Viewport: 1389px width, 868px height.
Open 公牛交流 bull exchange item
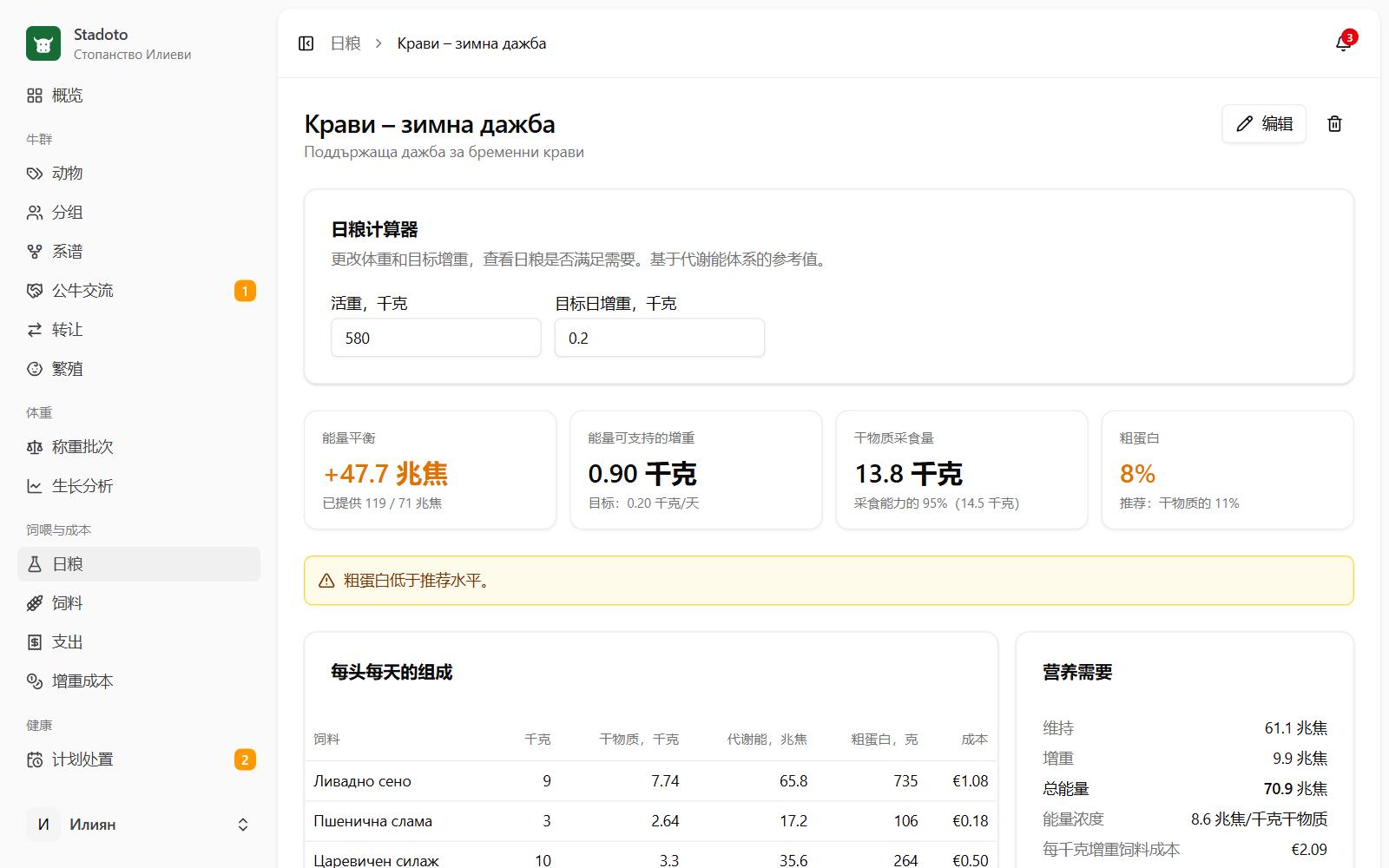pyautogui.click(x=139, y=291)
